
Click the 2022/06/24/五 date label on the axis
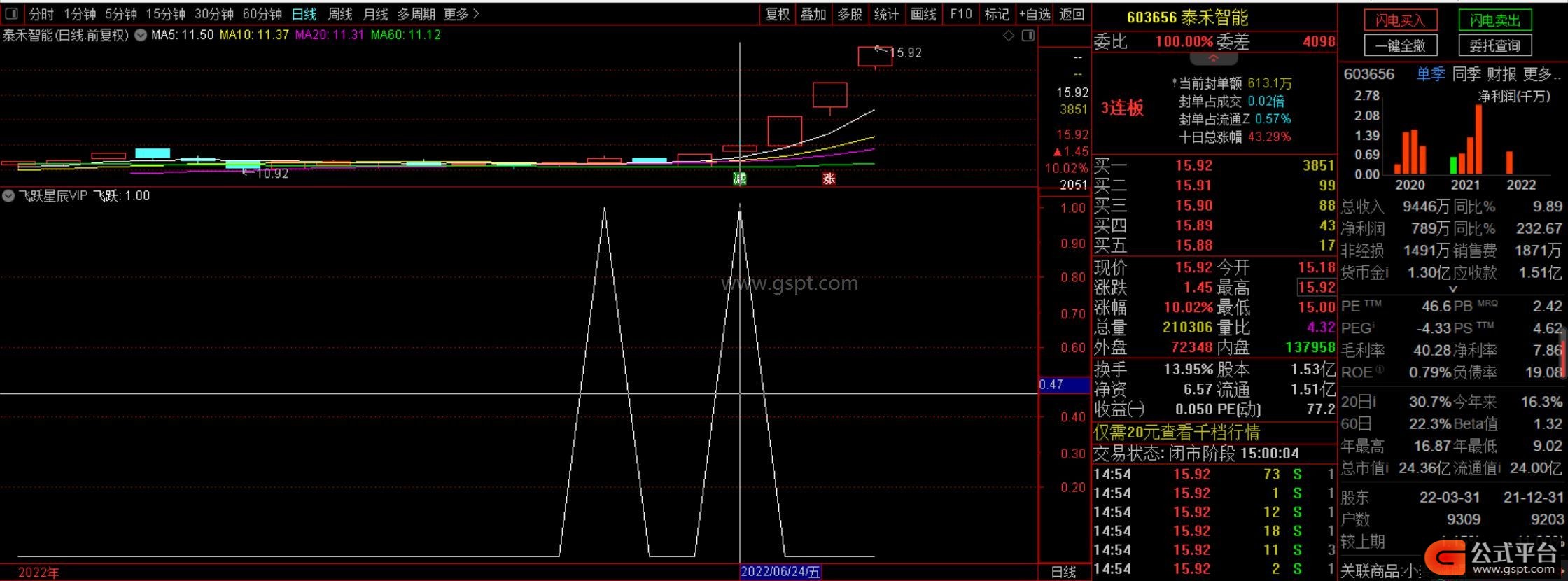tap(780, 572)
